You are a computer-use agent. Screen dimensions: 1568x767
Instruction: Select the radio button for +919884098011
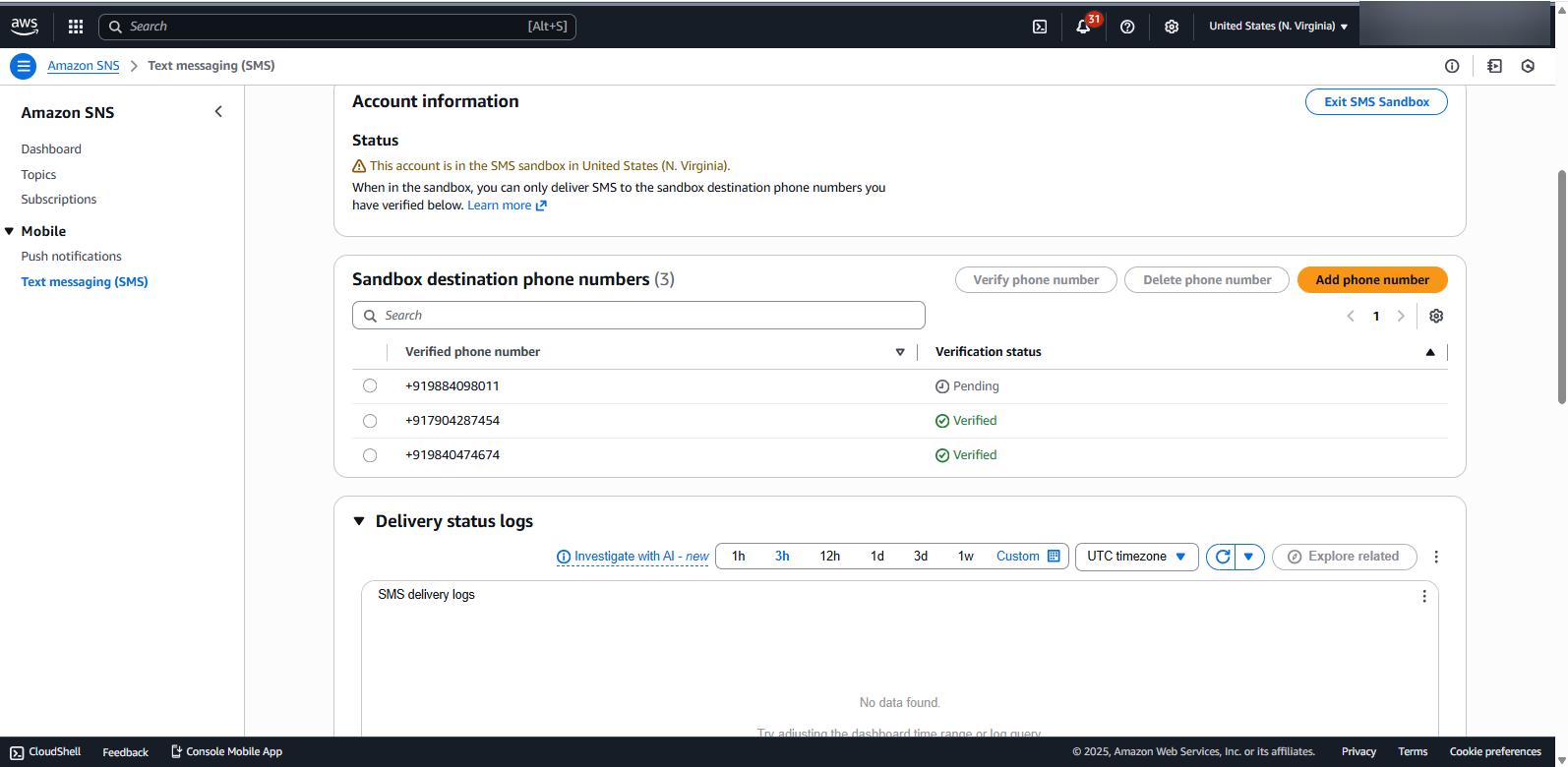(x=370, y=386)
